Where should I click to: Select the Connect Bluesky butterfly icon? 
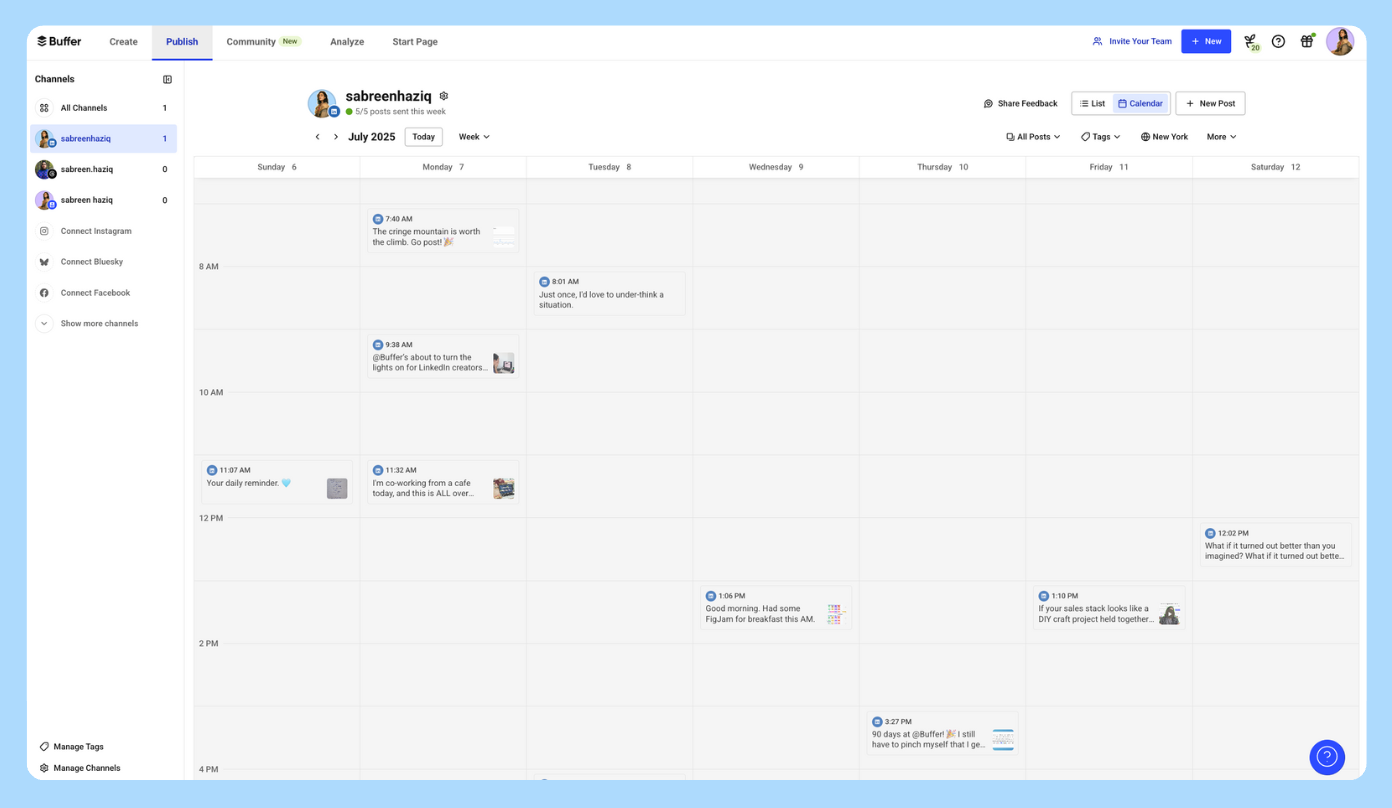click(43, 261)
